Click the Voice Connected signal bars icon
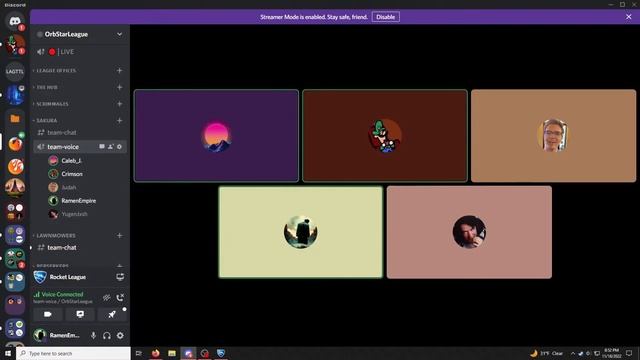This screenshot has width=640, height=360. click(x=36, y=294)
